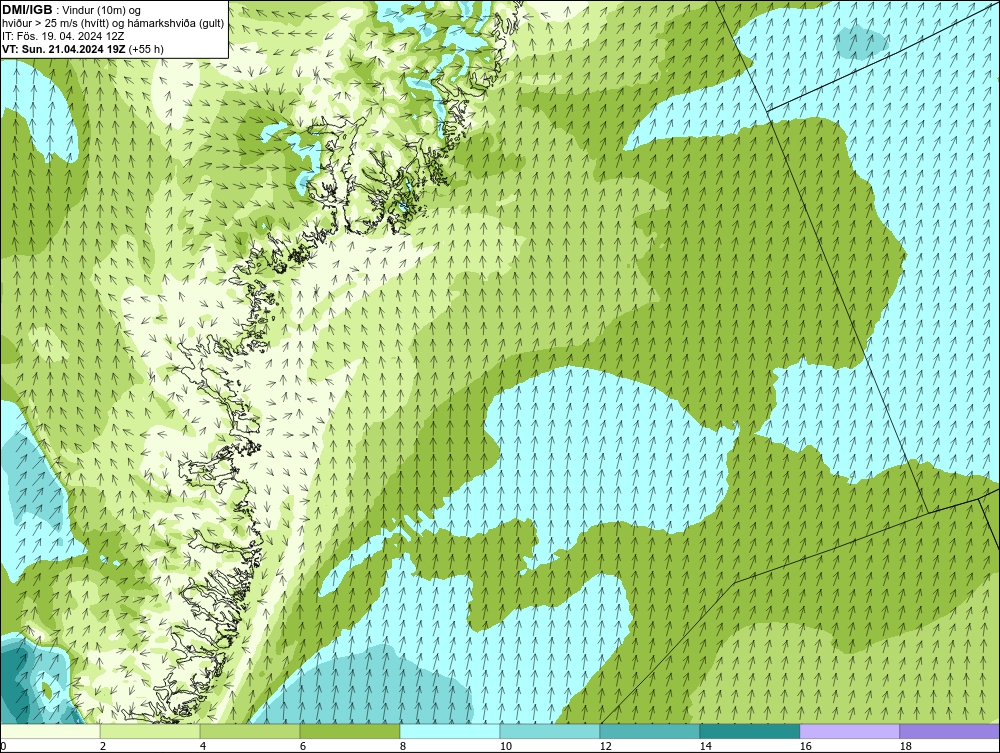Click the legend label '12'
The image size is (1000, 753).
click(x=605, y=746)
